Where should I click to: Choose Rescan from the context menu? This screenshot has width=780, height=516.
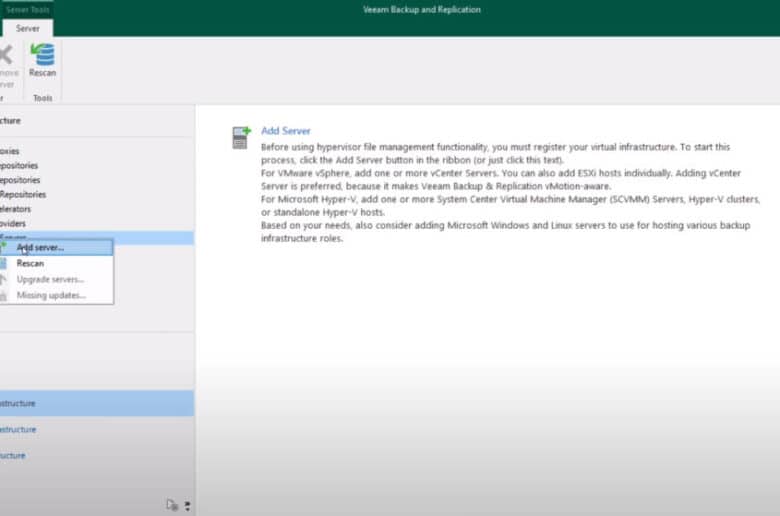point(57,263)
